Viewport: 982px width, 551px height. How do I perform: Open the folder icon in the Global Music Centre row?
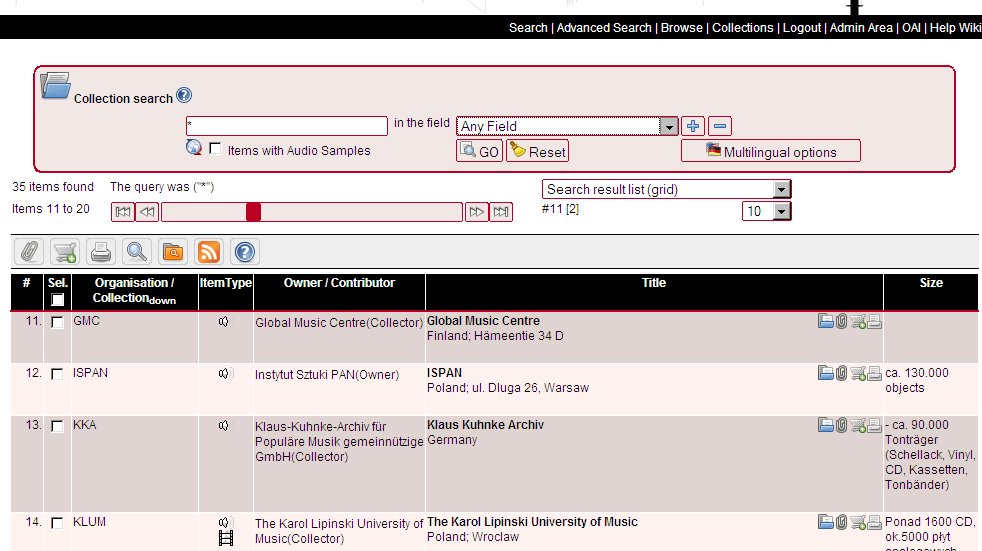[825, 321]
